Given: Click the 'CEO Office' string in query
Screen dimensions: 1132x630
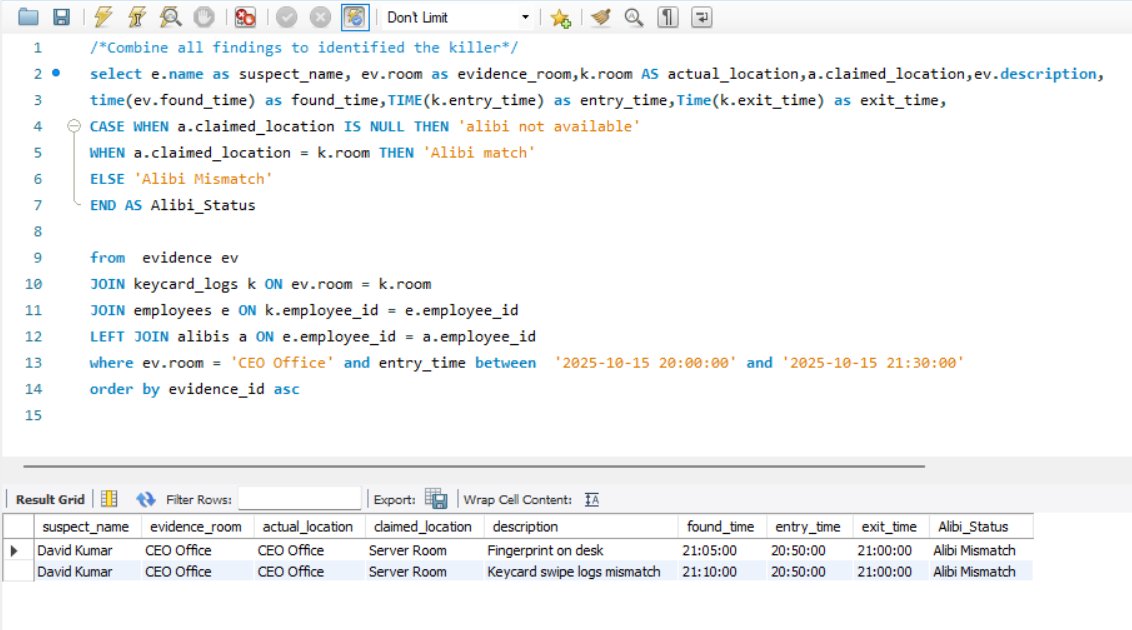Looking at the screenshot, I should 282,363.
